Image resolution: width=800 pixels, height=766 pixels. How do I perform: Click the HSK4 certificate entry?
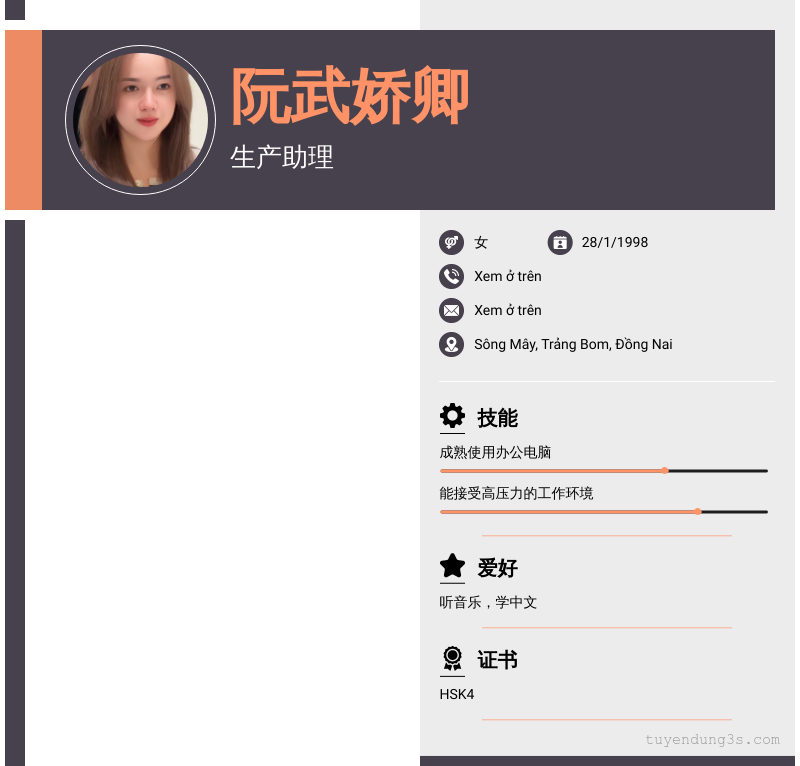[x=457, y=694]
